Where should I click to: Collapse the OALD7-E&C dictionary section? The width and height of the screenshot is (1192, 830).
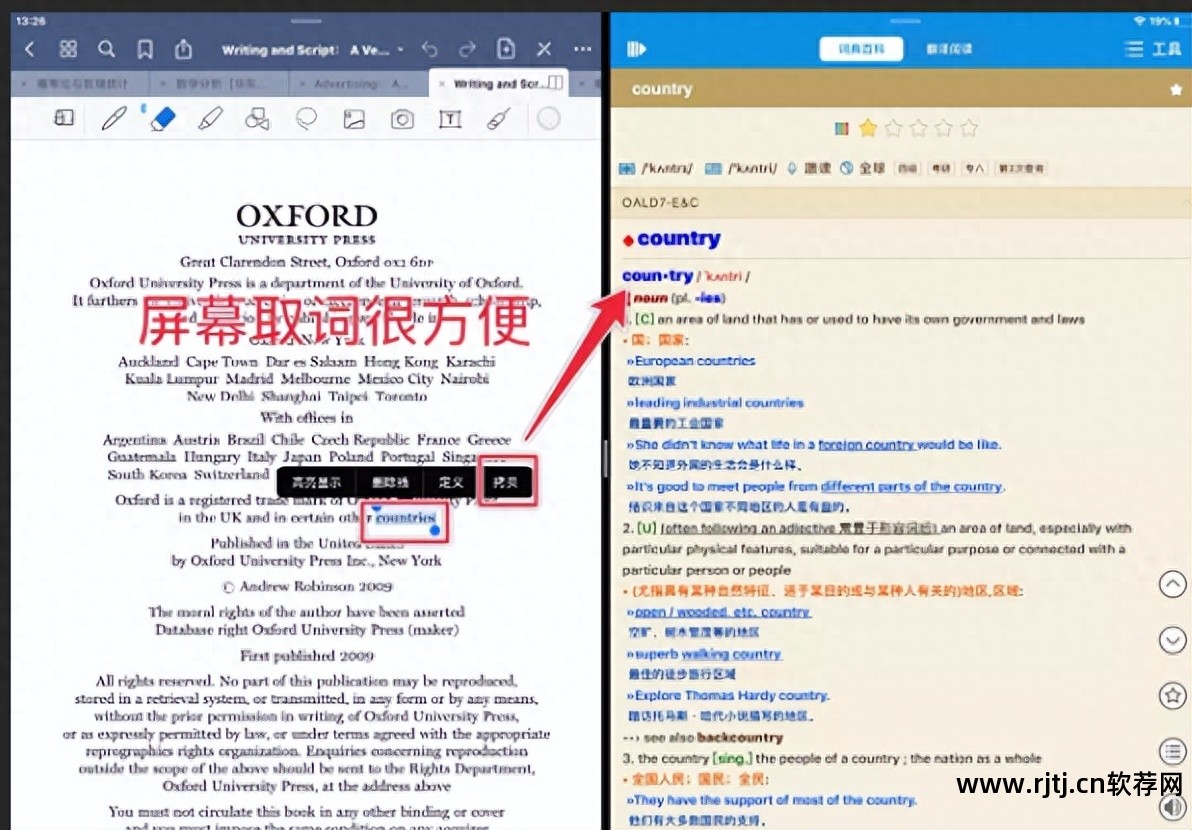(x=1187, y=202)
